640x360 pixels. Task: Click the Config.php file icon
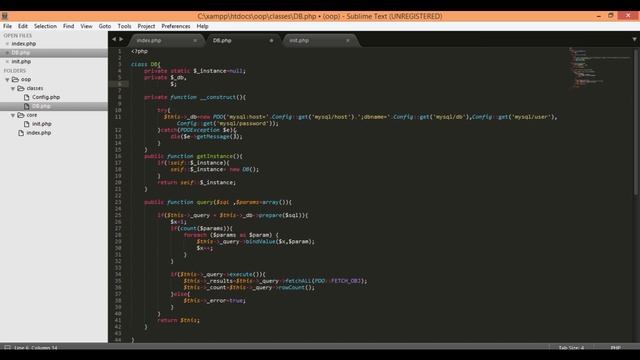27,97
